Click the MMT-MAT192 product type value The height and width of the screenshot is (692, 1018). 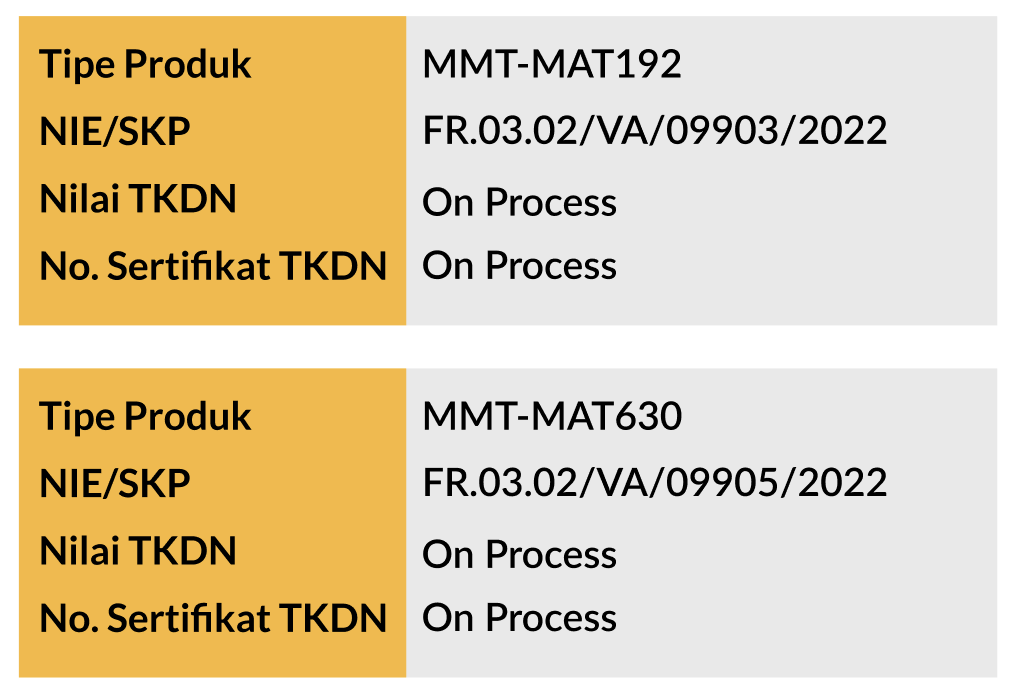[x=552, y=65]
